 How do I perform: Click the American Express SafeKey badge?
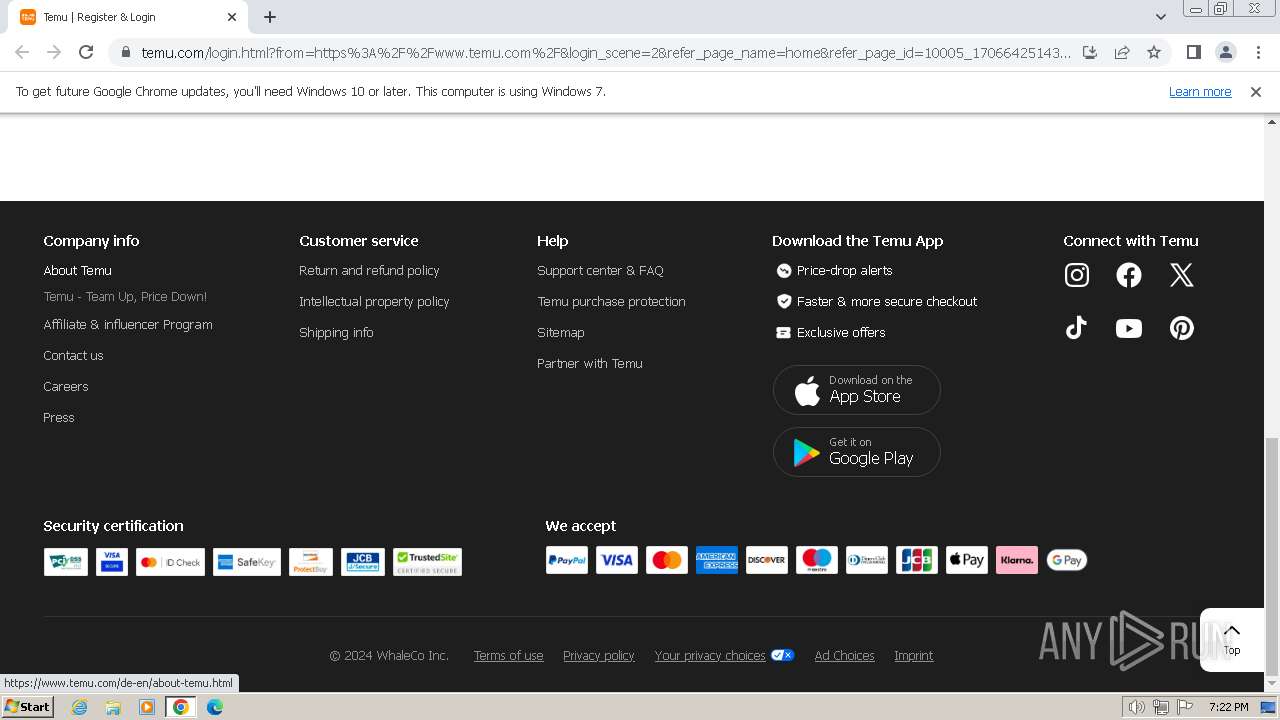click(247, 562)
